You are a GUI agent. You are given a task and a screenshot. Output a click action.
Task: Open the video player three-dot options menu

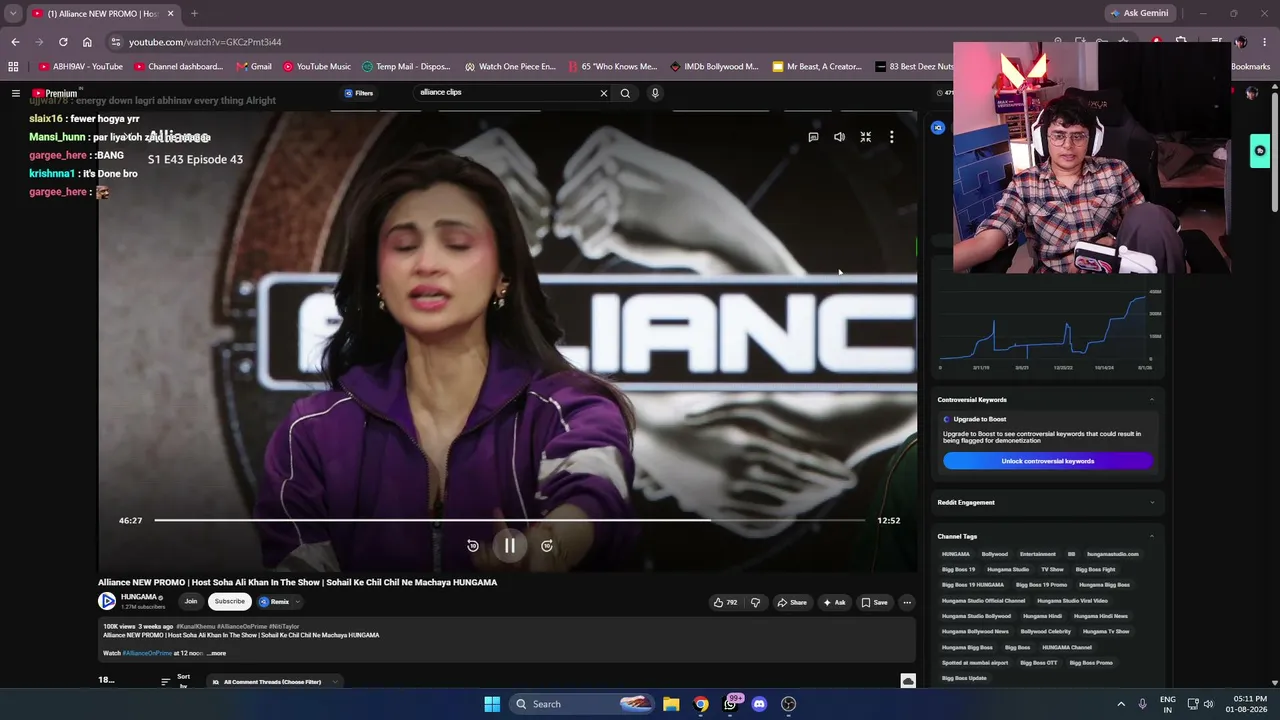pyautogui.click(x=892, y=137)
